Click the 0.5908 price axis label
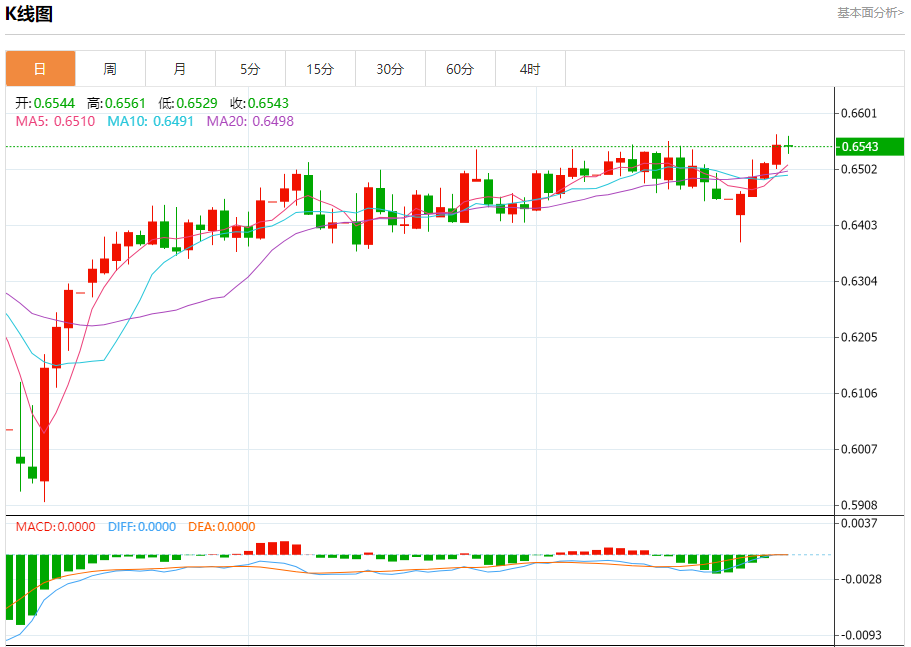The height and width of the screenshot is (647, 911). (859, 505)
